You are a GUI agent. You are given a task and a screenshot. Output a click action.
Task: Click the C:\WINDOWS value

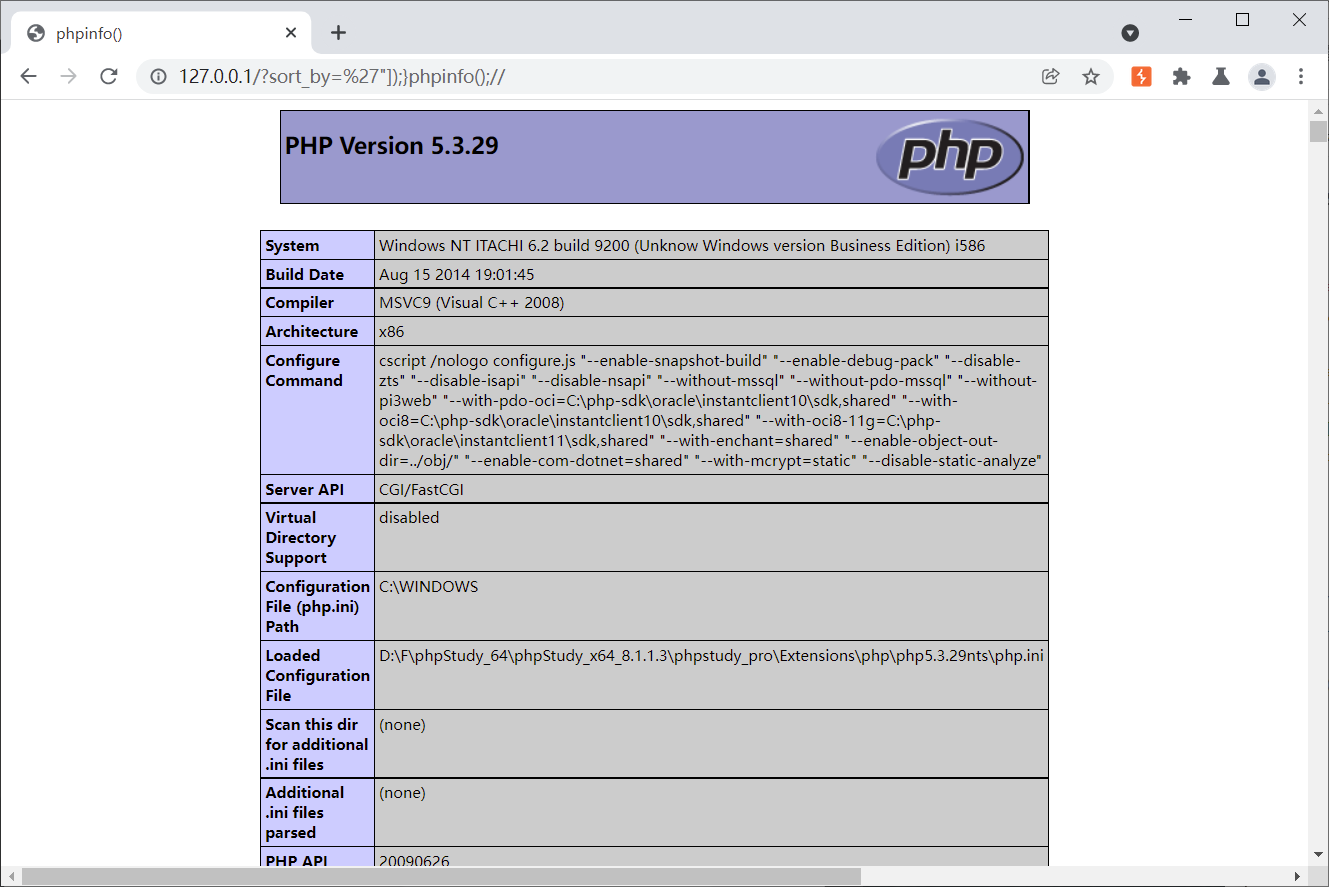429,587
